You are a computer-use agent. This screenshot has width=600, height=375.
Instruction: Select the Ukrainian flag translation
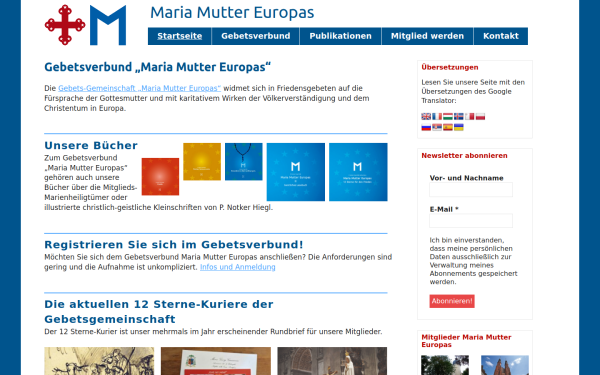458,127
